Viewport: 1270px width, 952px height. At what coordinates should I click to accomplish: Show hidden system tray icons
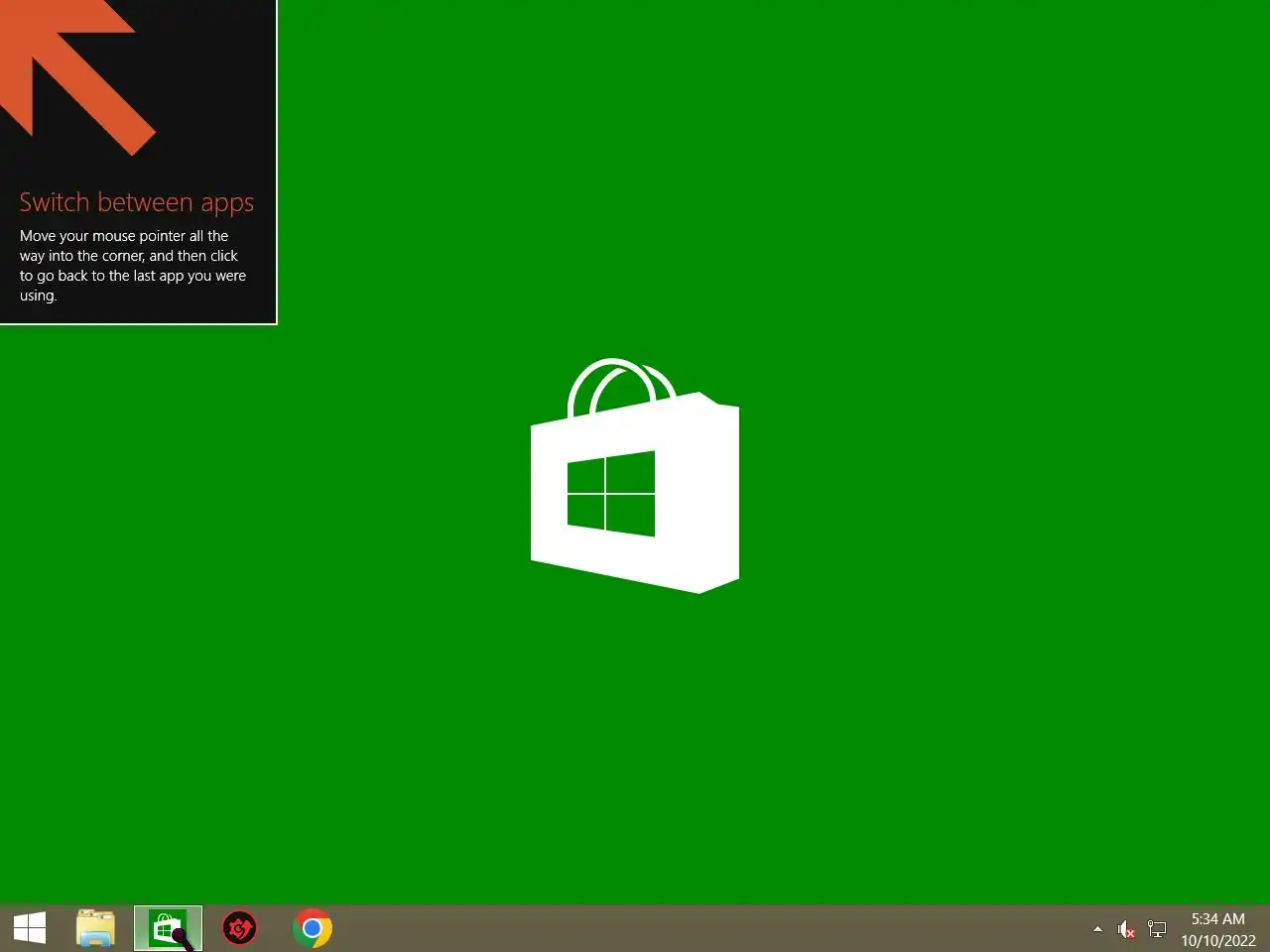pyautogui.click(x=1097, y=929)
